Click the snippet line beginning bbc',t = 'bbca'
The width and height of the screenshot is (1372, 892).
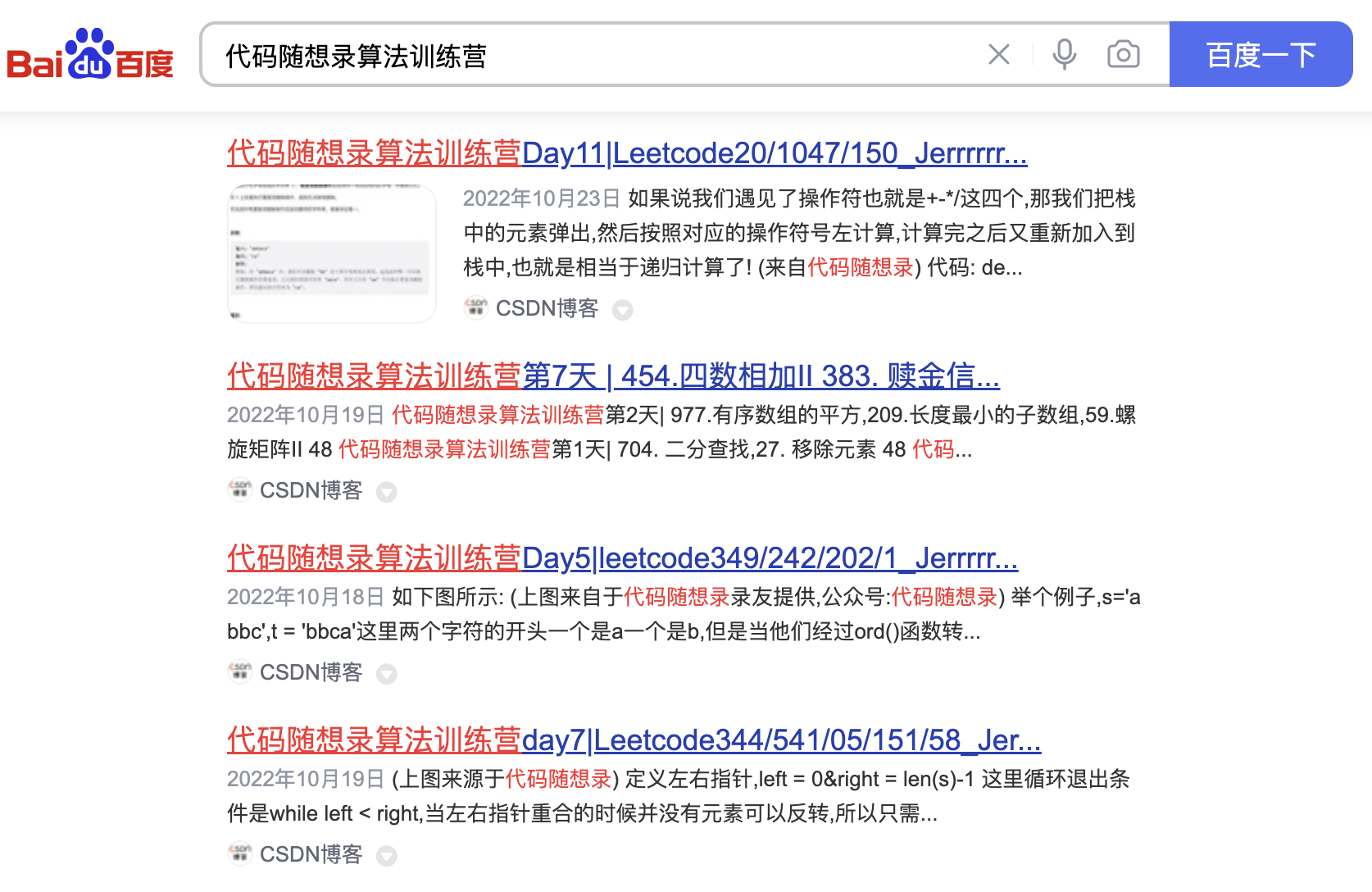click(x=603, y=631)
